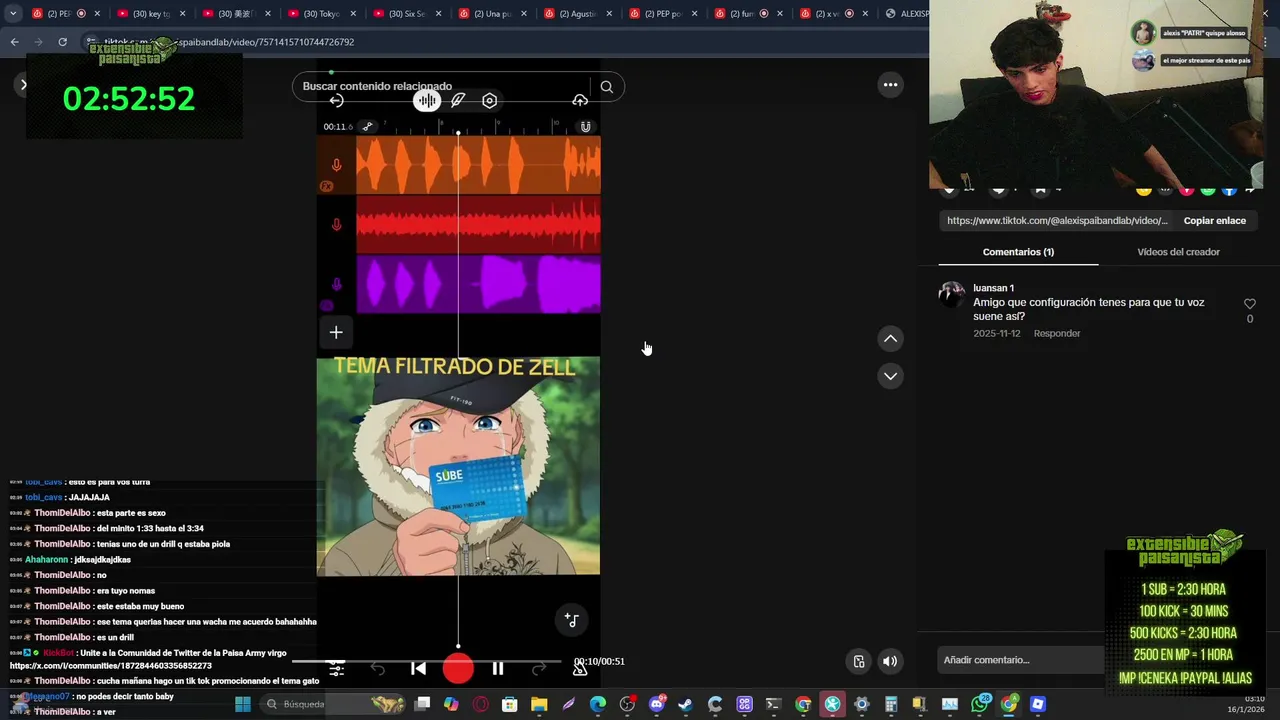Toggle the magnet snap icon on the timeline

(x=585, y=127)
